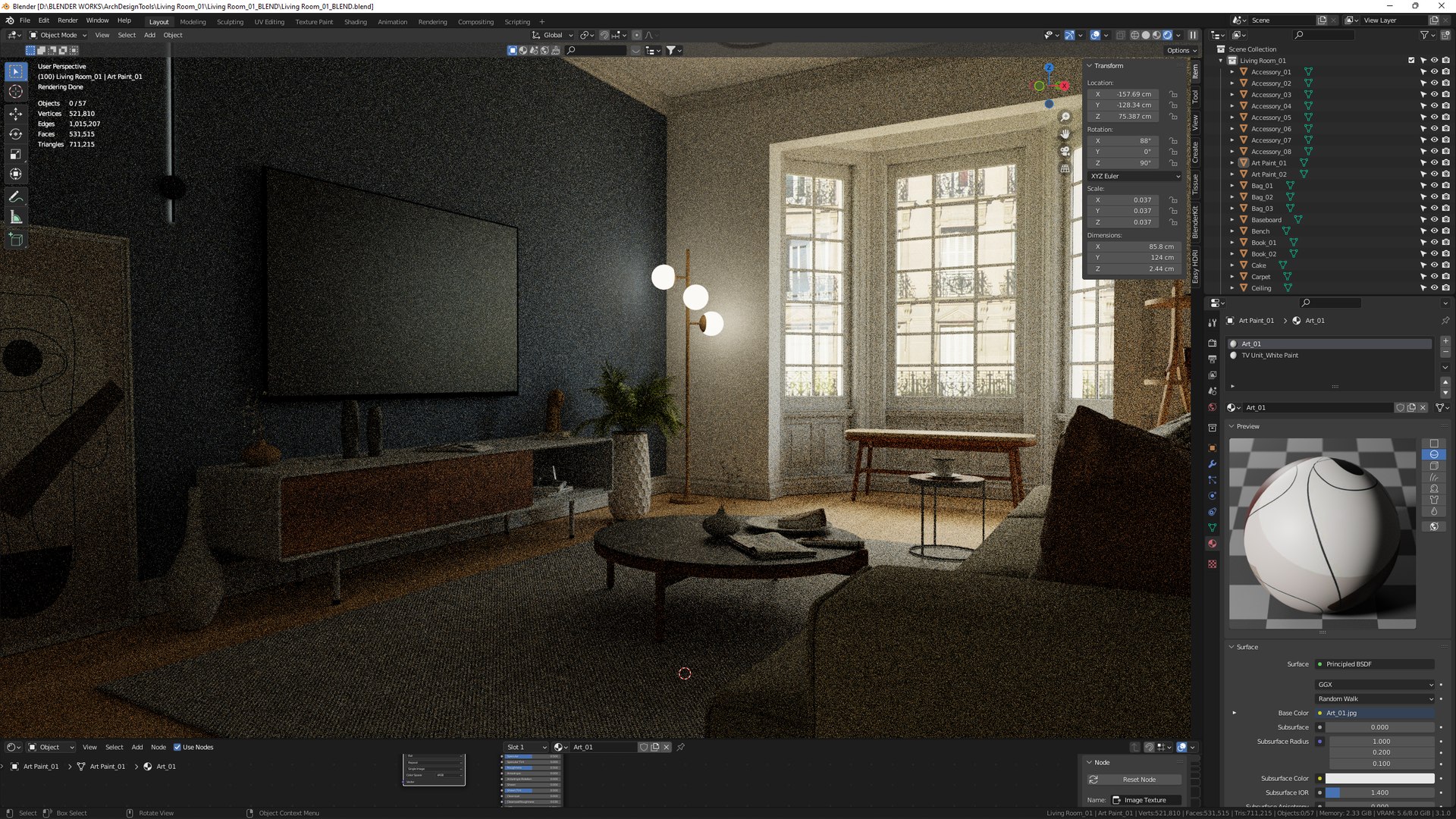This screenshot has height=819, width=1456.
Task: Click the Subsurface Color white swatch
Action: (x=1379, y=779)
